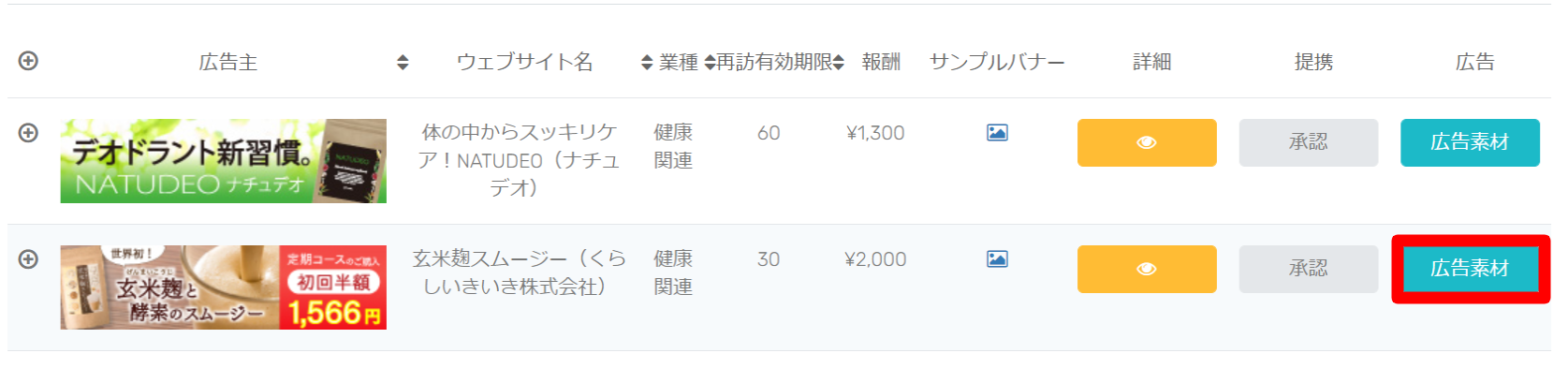
Task: Click 玄米麹スムージー（くらしいきいき株式会社） name
Action: (x=519, y=272)
